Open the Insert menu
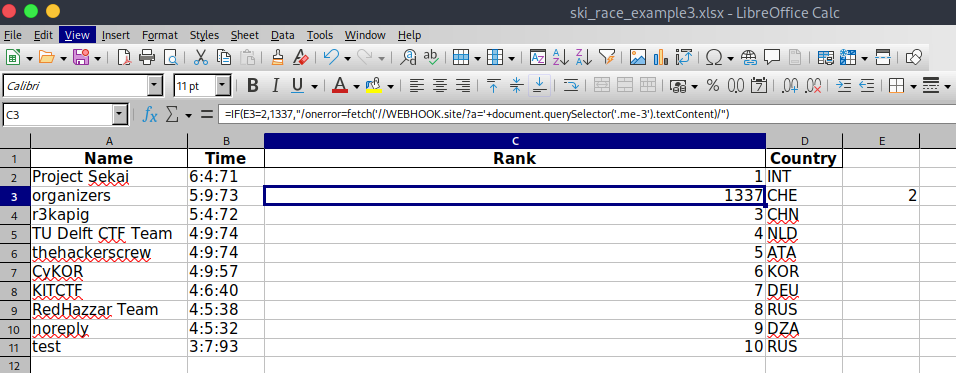Viewport: 956px width, 373px height. coord(116,35)
